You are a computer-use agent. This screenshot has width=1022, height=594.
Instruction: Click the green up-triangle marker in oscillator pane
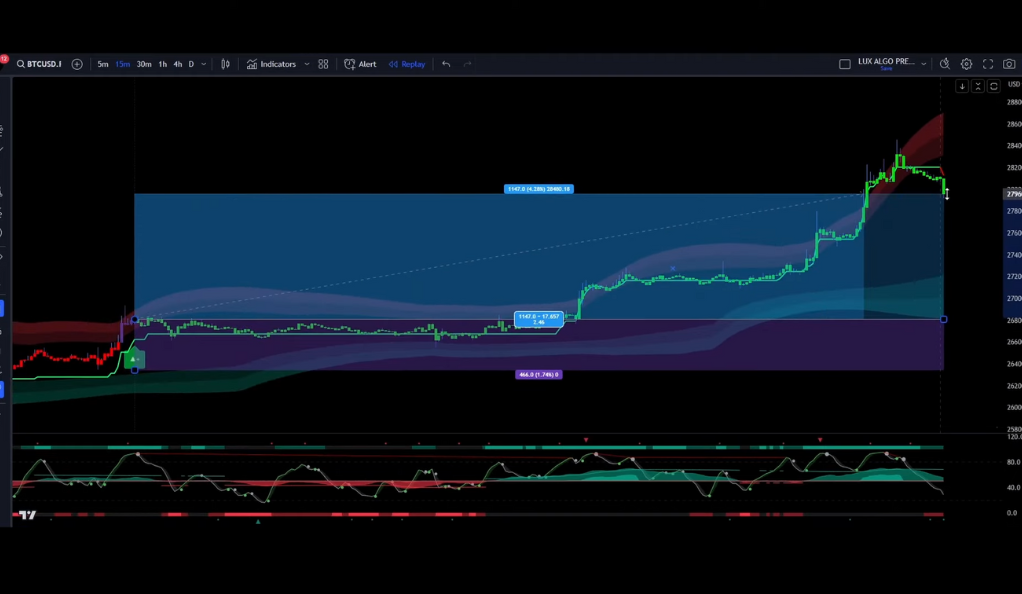point(258,522)
